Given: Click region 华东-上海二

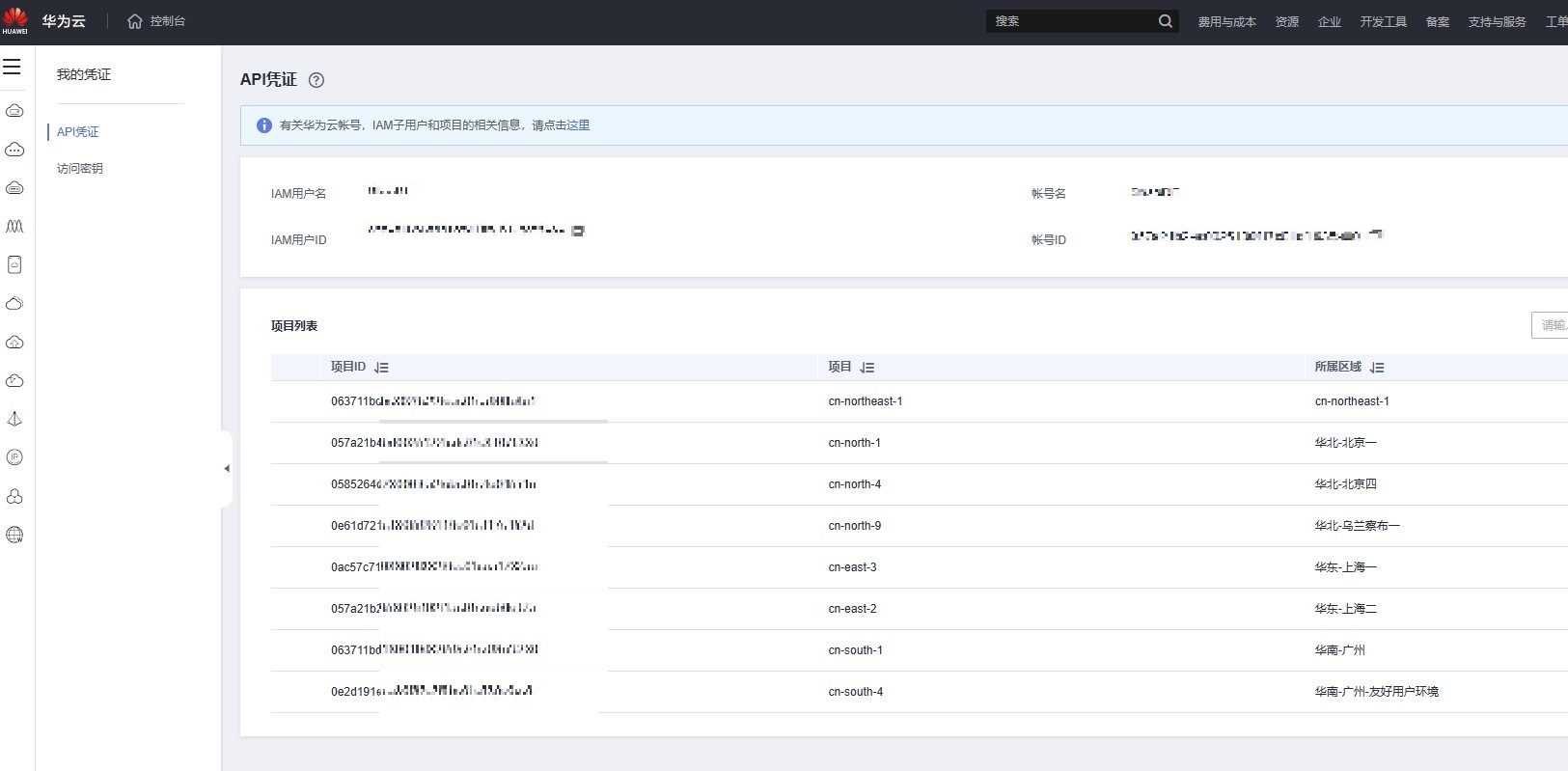Looking at the screenshot, I should coord(1346,609).
